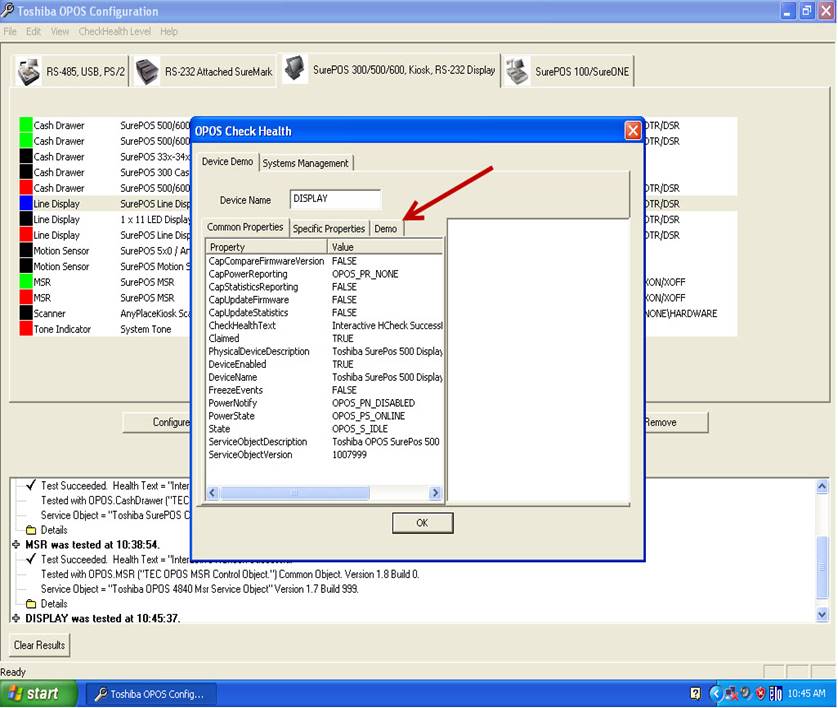Open the Demo tab

tap(386, 229)
